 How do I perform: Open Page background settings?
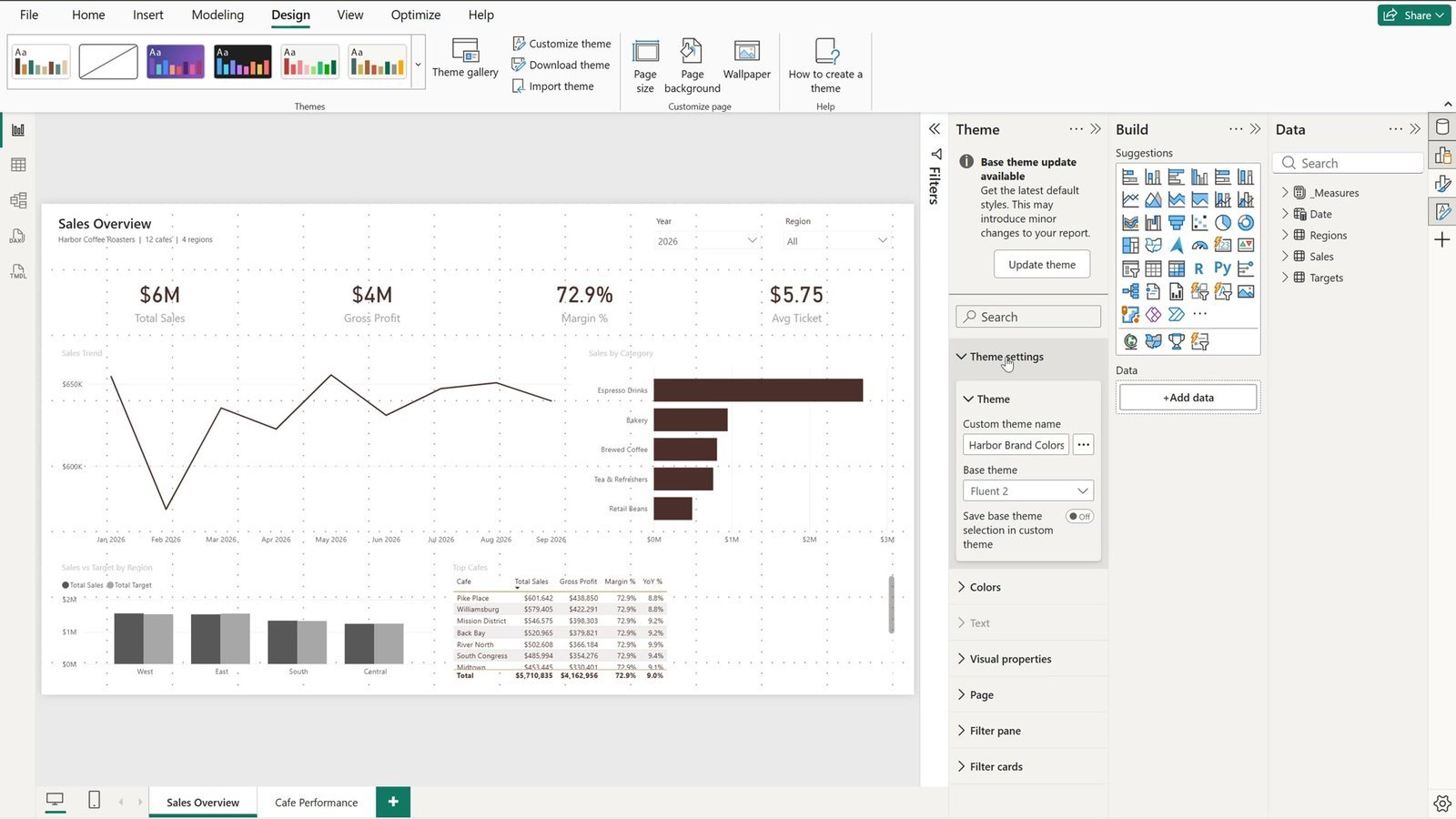click(x=692, y=66)
